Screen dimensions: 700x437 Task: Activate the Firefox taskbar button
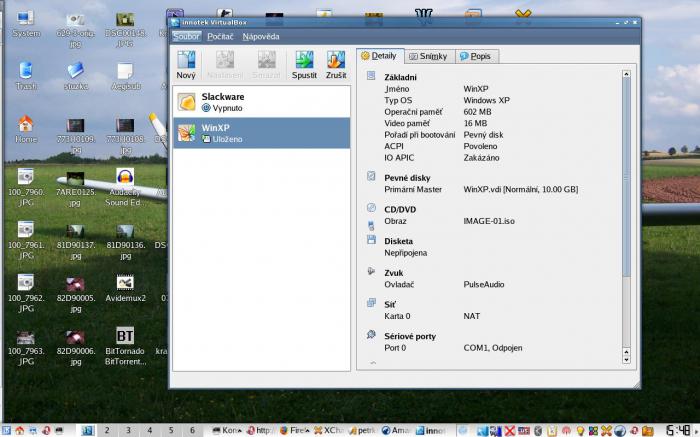pyautogui.click(x=295, y=431)
